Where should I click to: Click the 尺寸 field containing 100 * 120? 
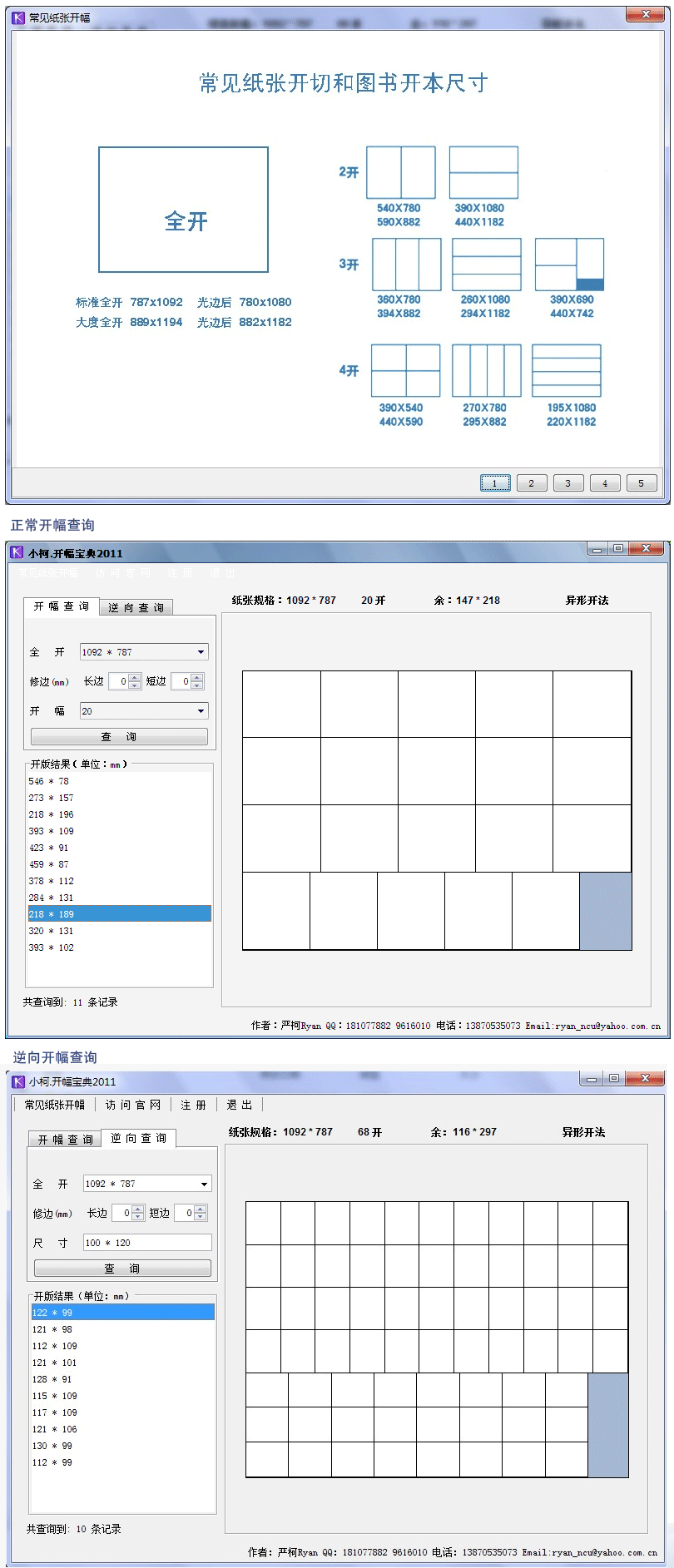[x=146, y=1243]
